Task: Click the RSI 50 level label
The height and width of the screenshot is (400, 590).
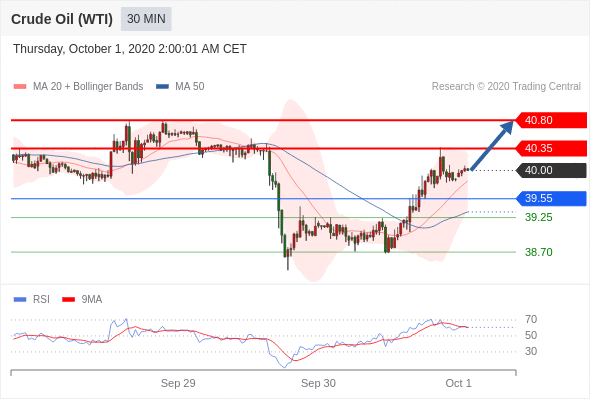Action: [x=531, y=335]
